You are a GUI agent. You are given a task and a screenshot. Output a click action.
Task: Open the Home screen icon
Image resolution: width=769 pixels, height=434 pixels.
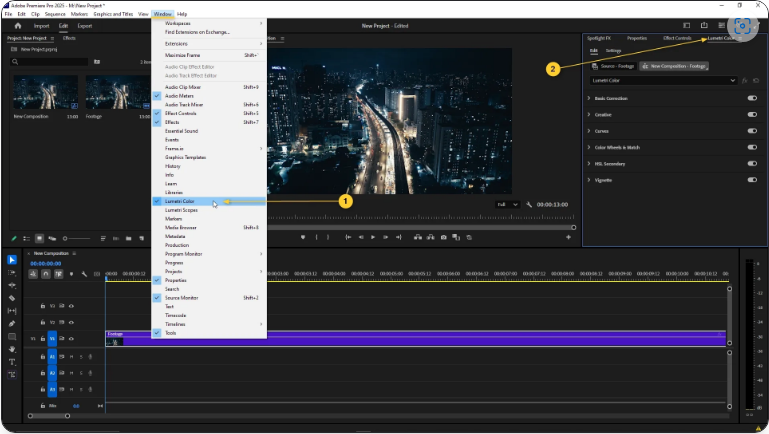[18, 26]
